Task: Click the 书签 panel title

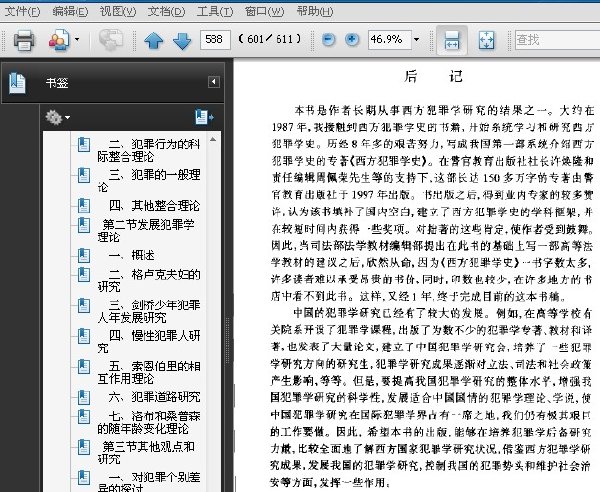Action: [x=57, y=83]
